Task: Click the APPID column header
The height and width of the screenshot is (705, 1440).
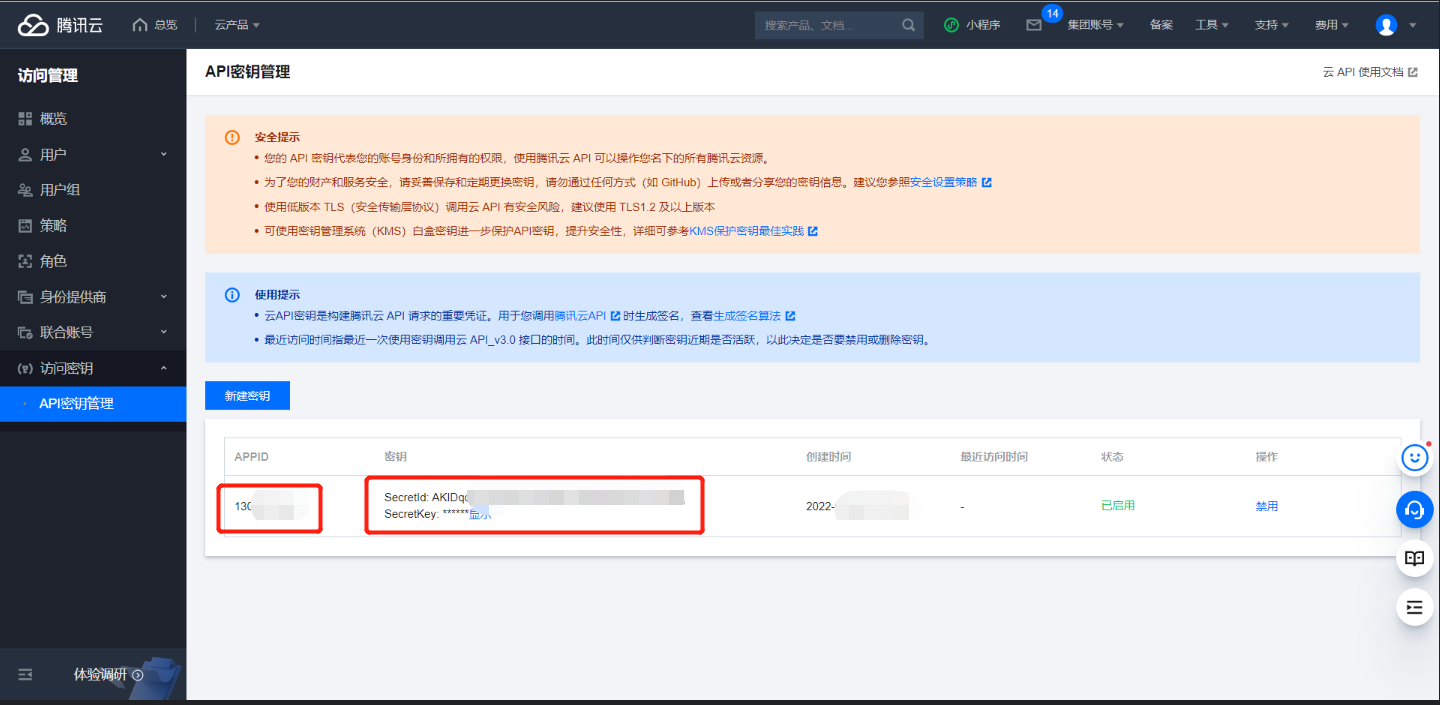Action: pyautogui.click(x=251, y=457)
